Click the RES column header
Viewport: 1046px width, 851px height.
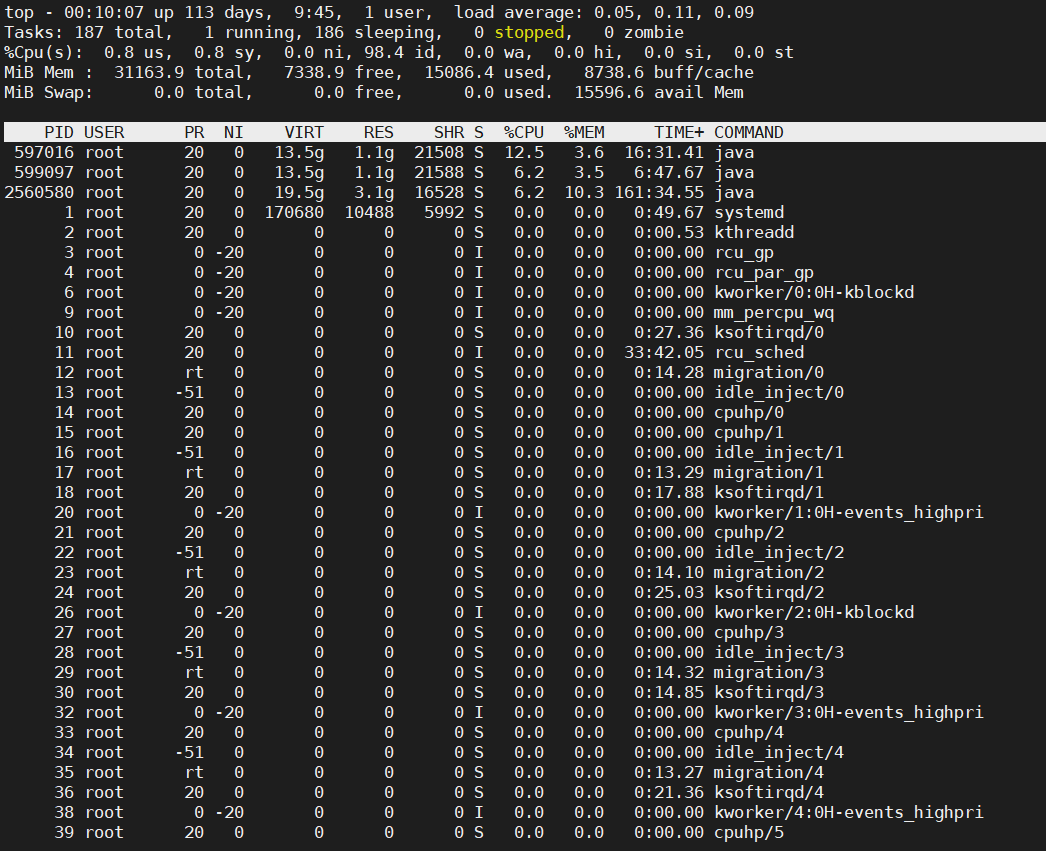click(x=379, y=133)
